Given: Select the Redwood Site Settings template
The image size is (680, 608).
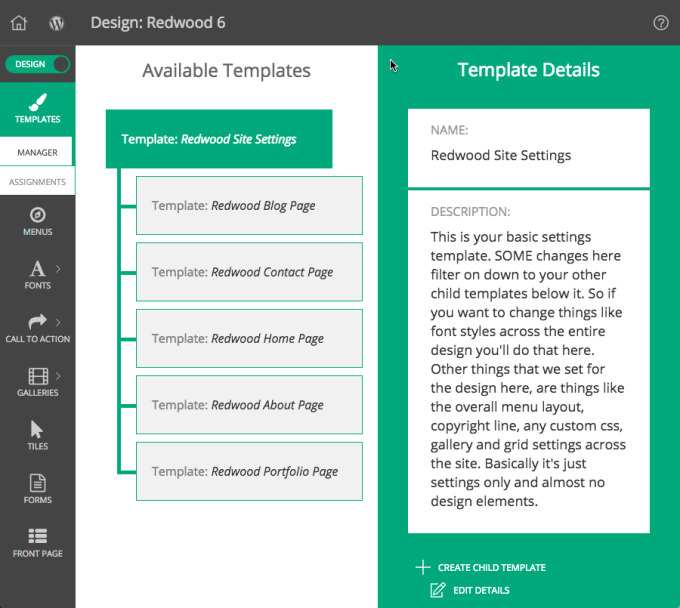Looking at the screenshot, I should click(219, 139).
